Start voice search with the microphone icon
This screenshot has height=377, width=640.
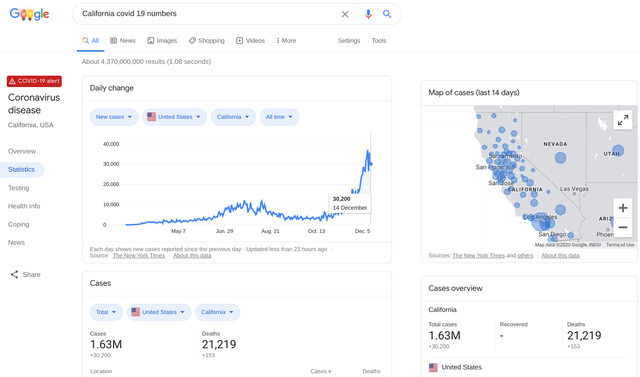click(x=368, y=14)
